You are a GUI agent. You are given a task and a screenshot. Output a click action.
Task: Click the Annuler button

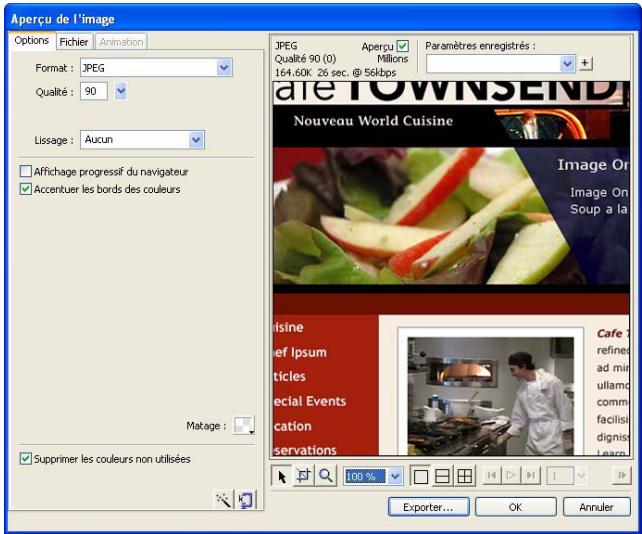coord(596,507)
